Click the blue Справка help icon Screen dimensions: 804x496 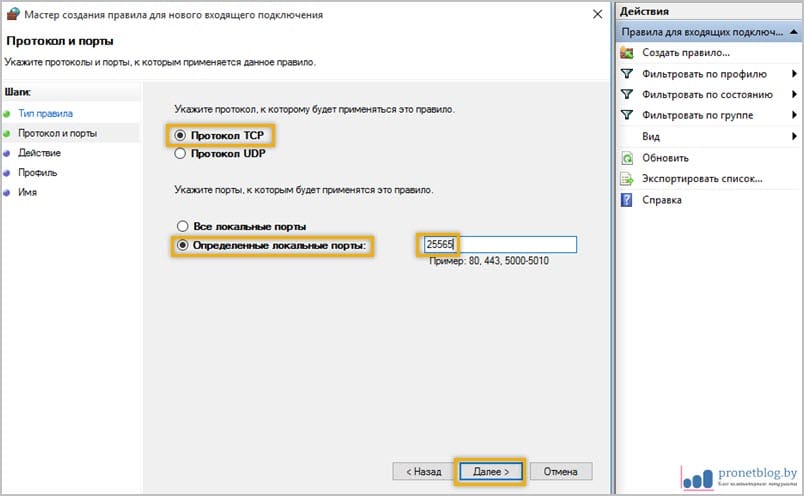click(x=627, y=200)
